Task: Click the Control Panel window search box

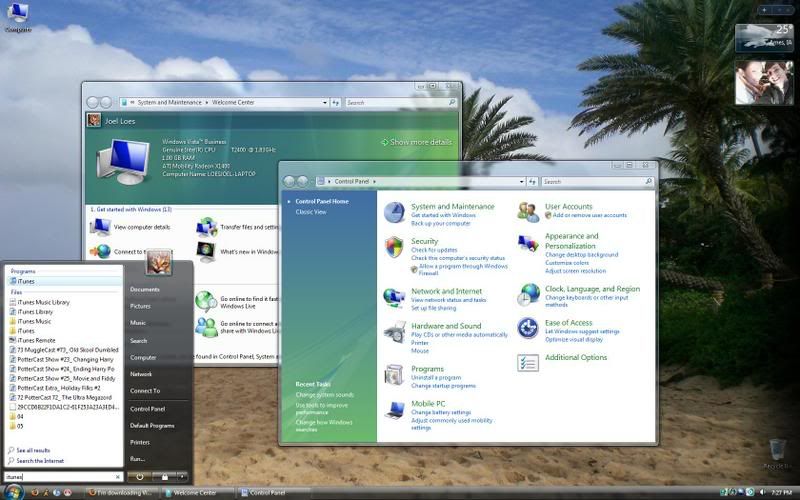Action: 597,182
